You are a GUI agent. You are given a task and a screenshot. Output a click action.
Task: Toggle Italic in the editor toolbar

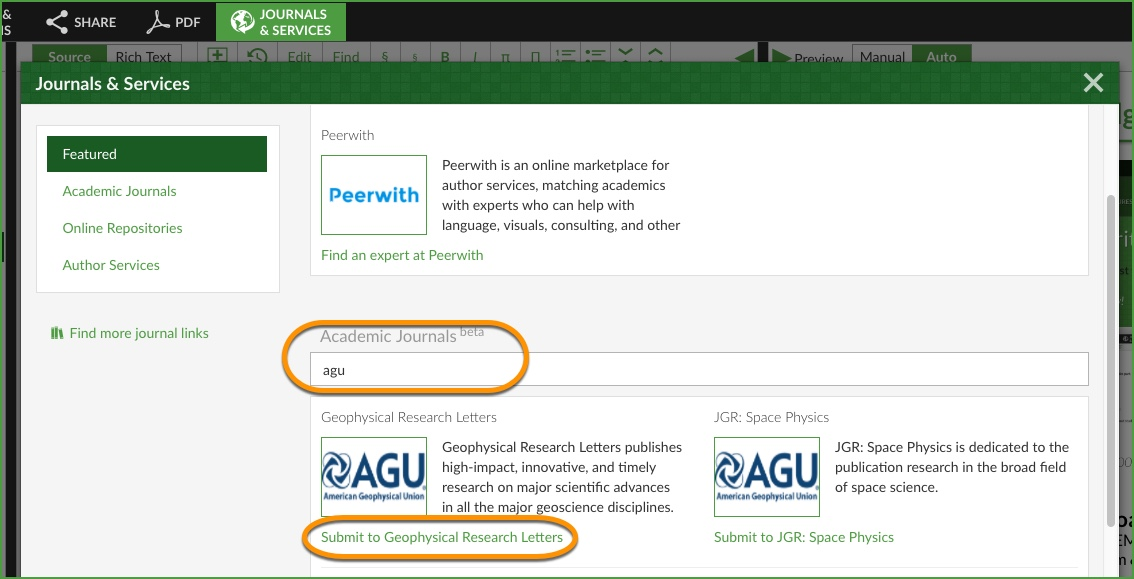click(475, 57)
